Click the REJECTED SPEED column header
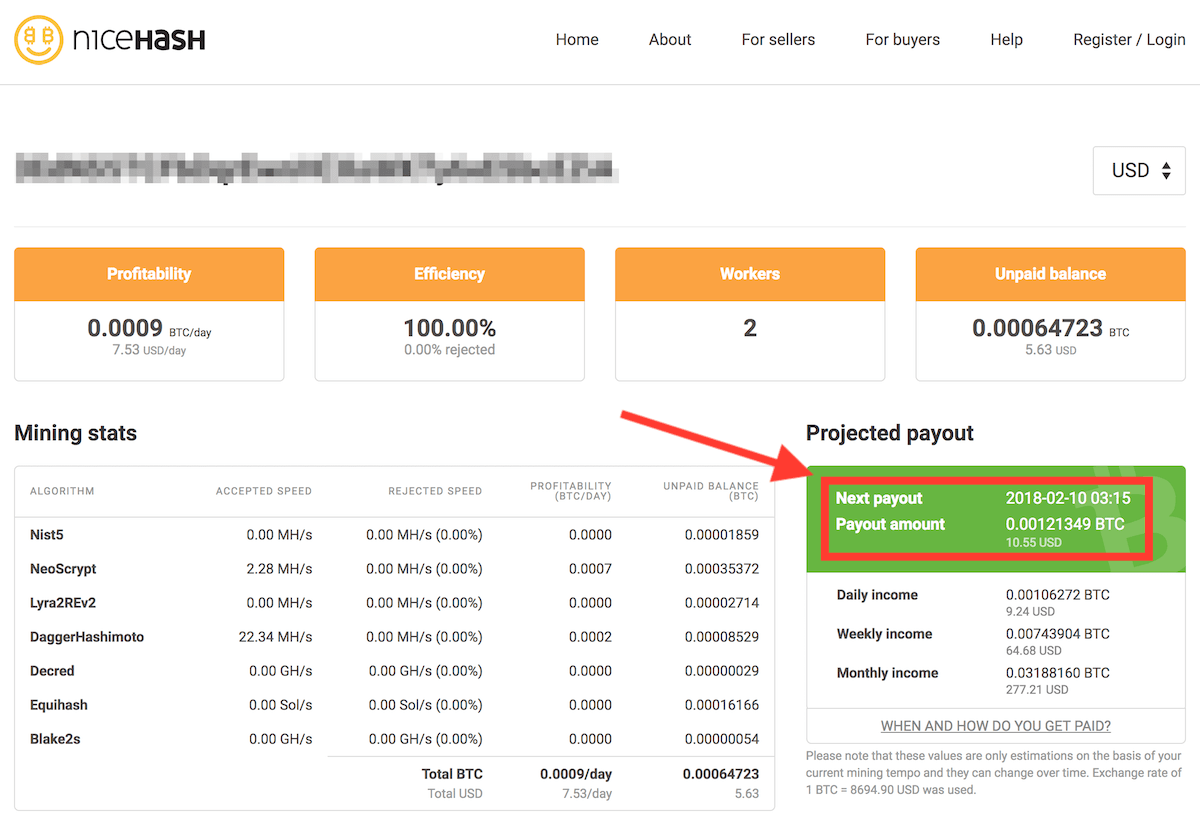 (x=435, y=491)
